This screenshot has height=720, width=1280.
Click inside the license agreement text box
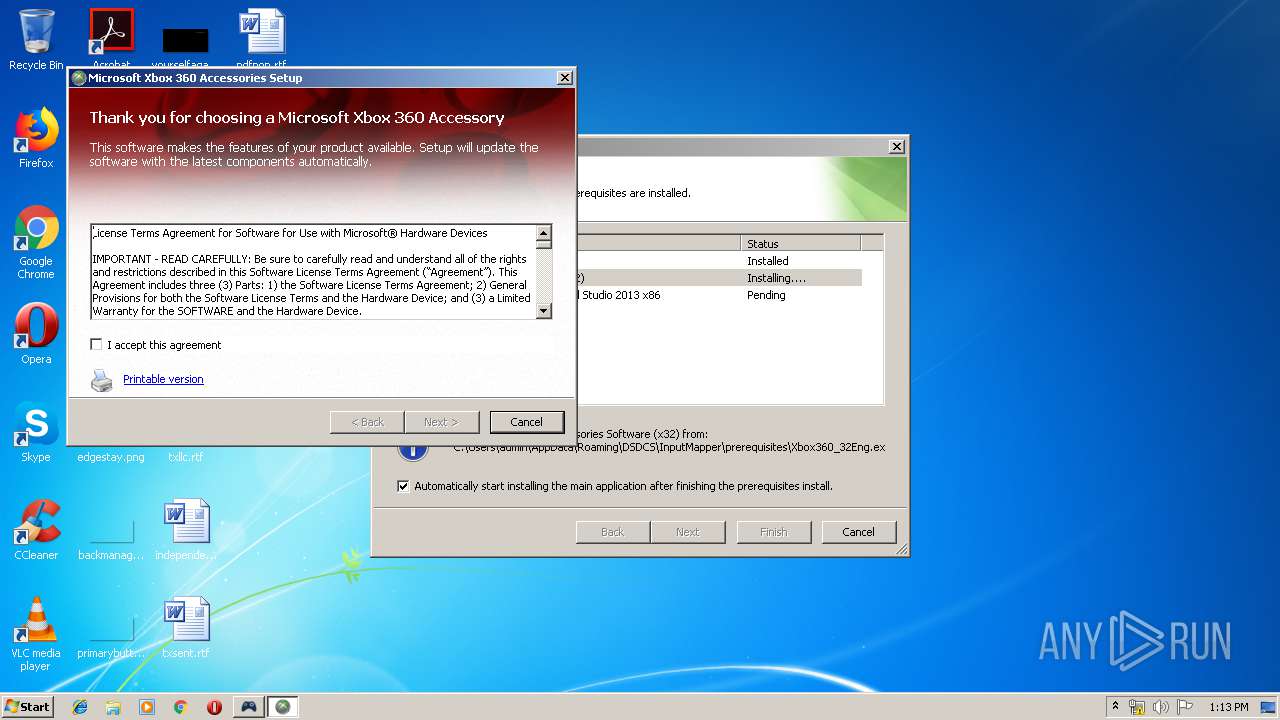(x=313, y=271)
